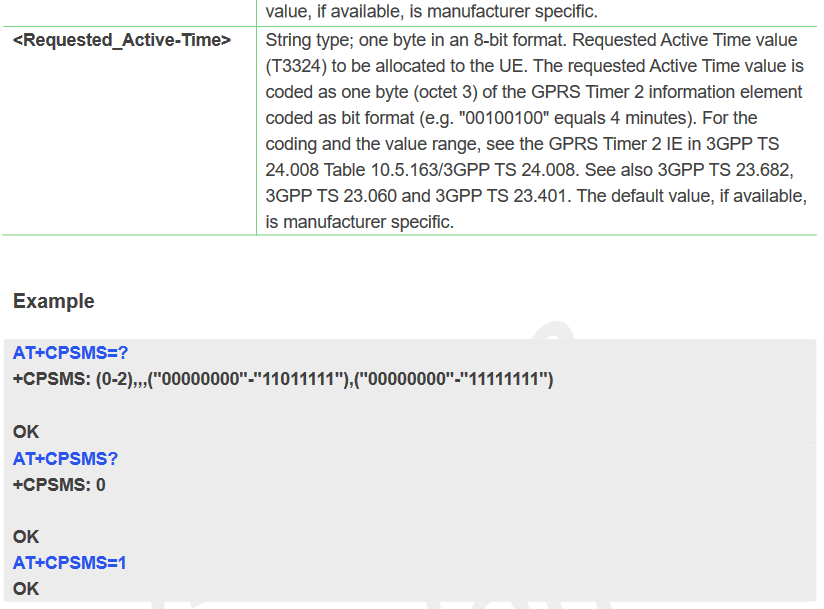Select the AT+CPSMS=1 write command line
The height and width of the screenshot is (609, 824).
click(70, 563)
